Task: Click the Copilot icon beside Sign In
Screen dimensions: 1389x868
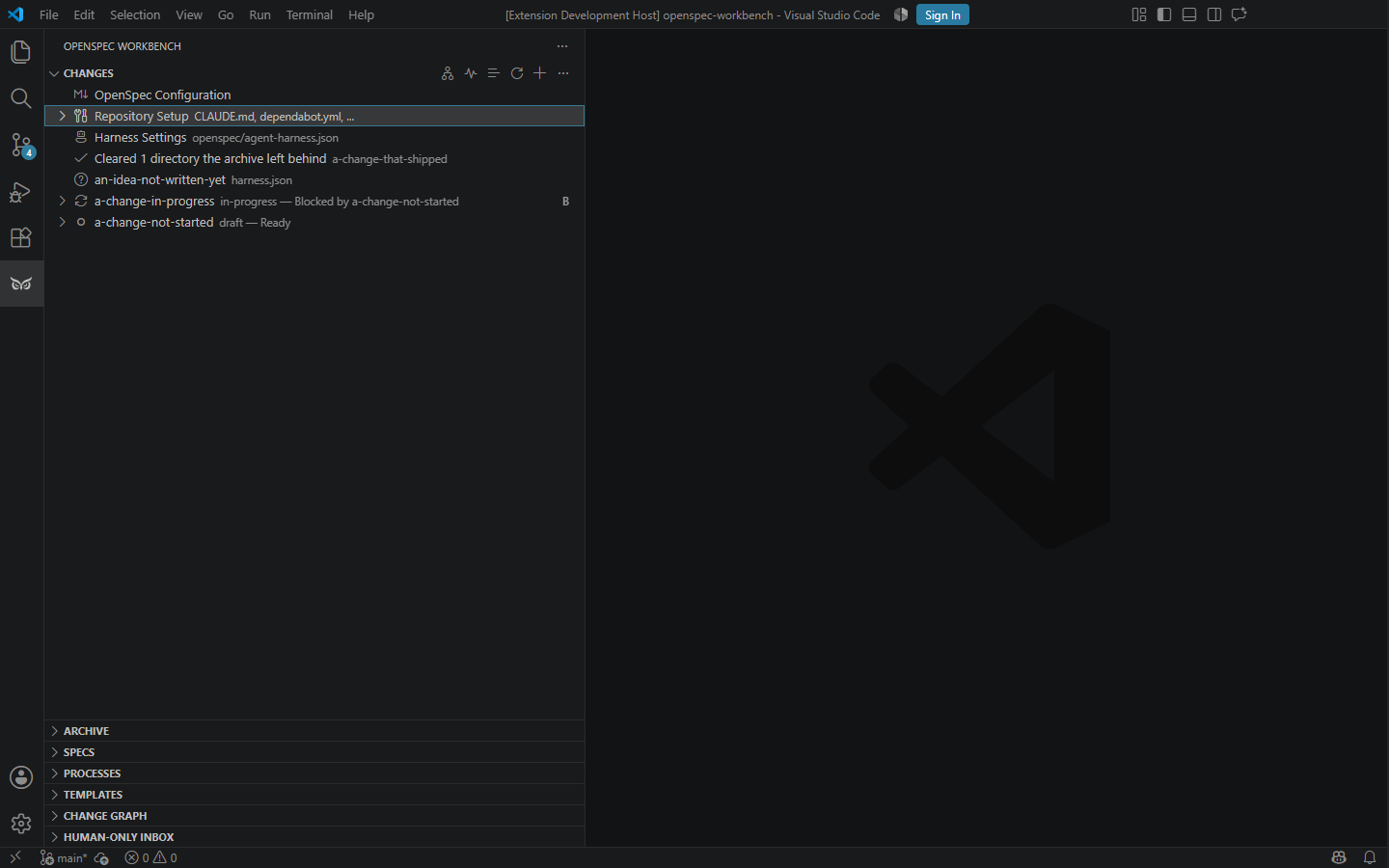Action: click(901, 14)
